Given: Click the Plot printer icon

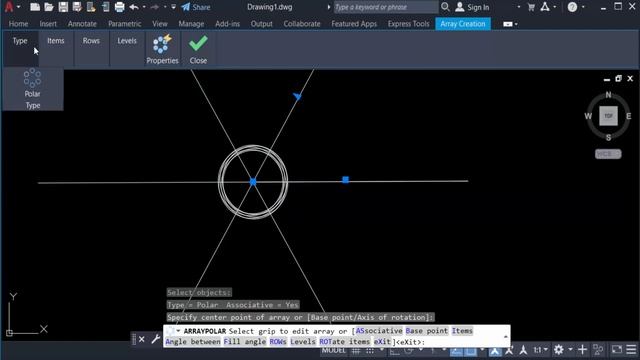Looking at the screenshot, I should tap(119, 7).
